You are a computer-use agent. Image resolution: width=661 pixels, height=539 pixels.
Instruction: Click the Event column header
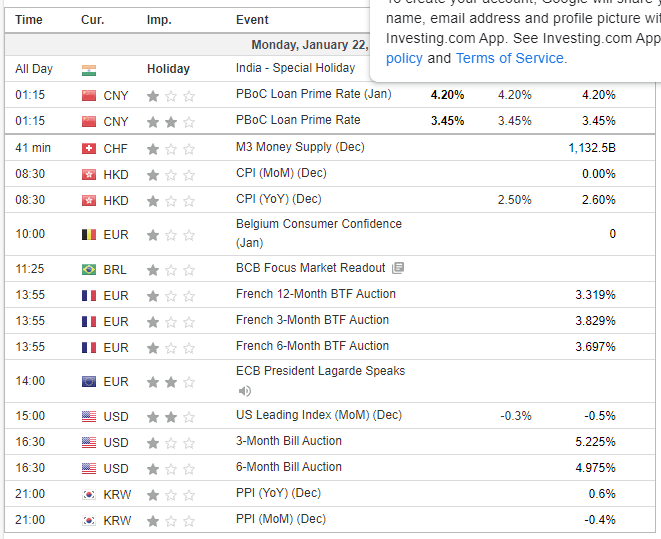pos(252,20)
